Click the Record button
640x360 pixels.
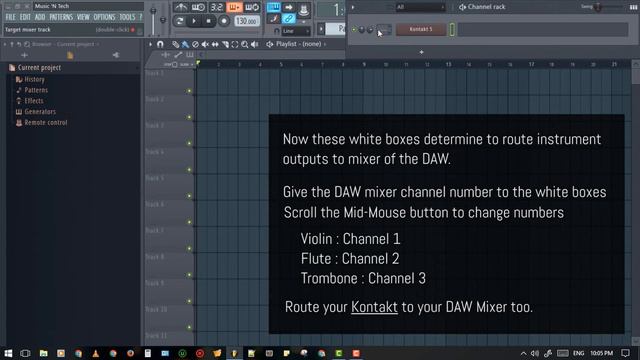coord(224,20)
